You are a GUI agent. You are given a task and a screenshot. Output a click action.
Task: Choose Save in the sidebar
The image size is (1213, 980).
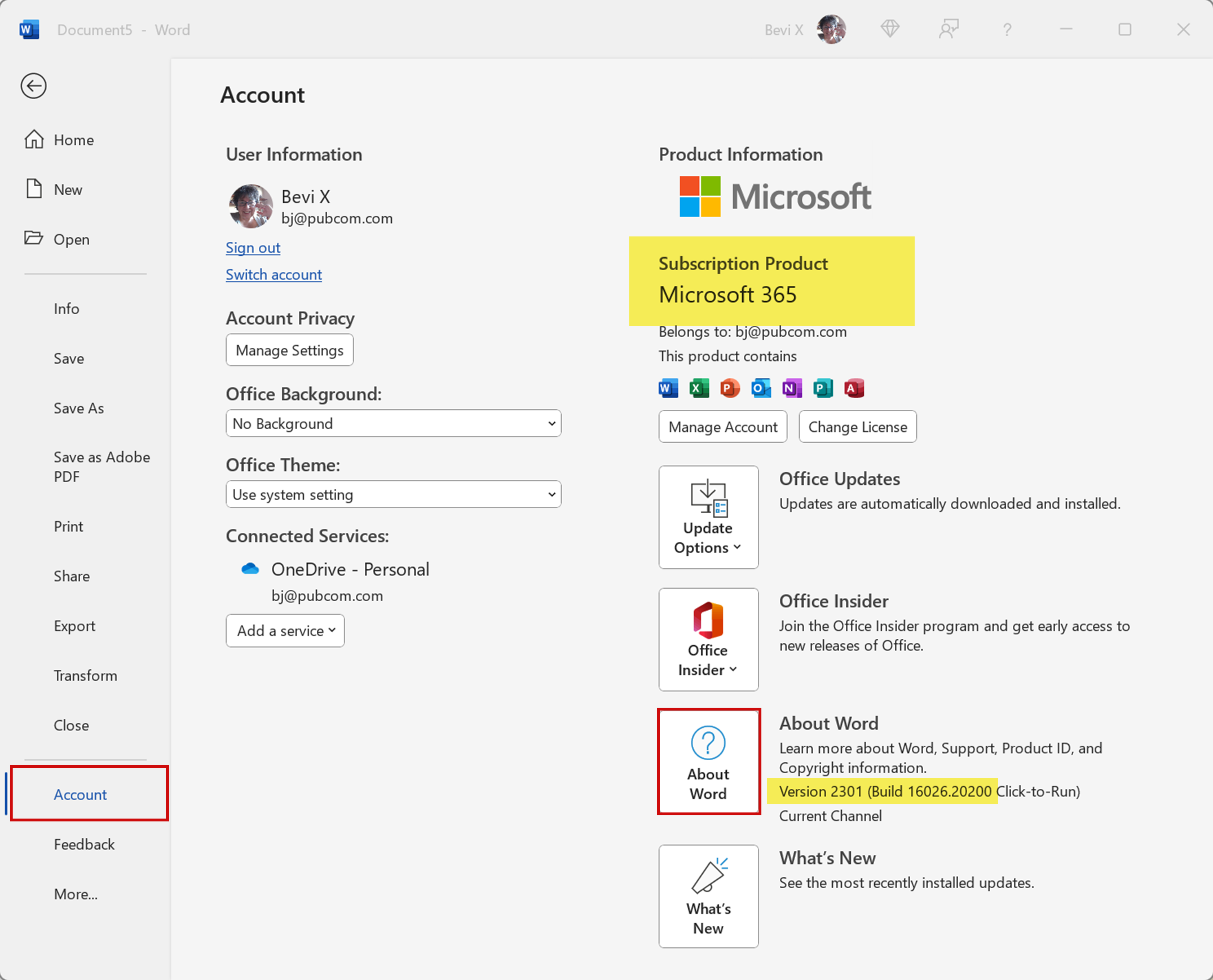tap(69, 358)
